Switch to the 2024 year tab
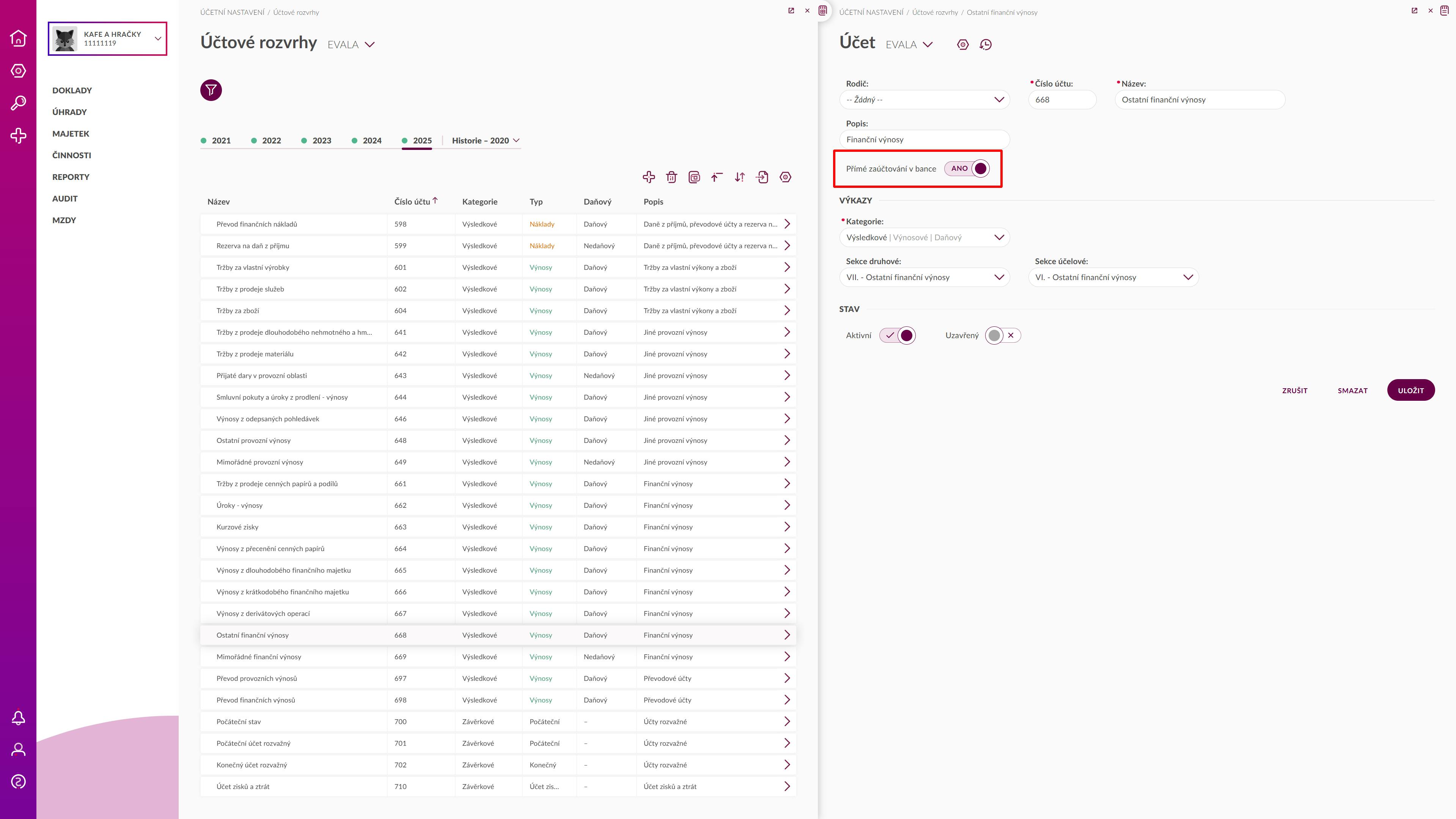This screenshot has height=819, width=1456. pos(367,140)
